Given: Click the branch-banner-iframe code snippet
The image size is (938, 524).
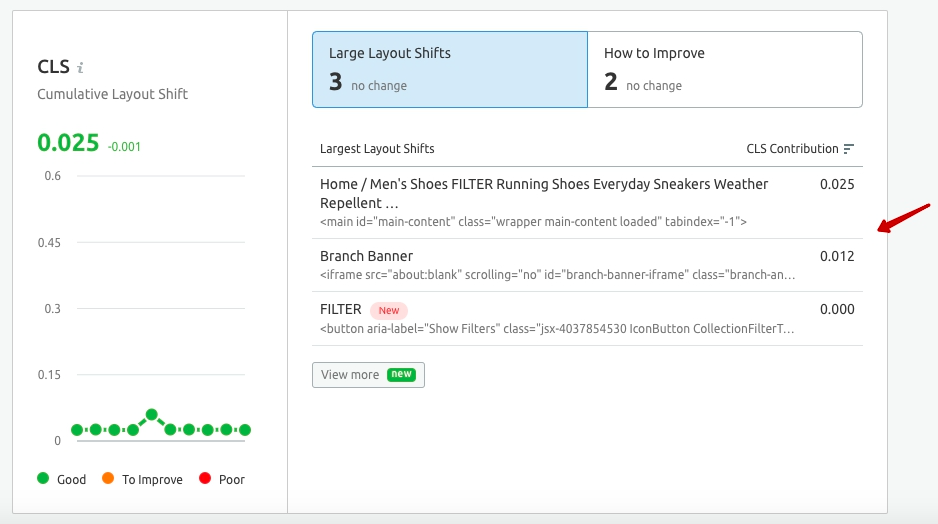Looking at the screenshot, I should point(557,274).
